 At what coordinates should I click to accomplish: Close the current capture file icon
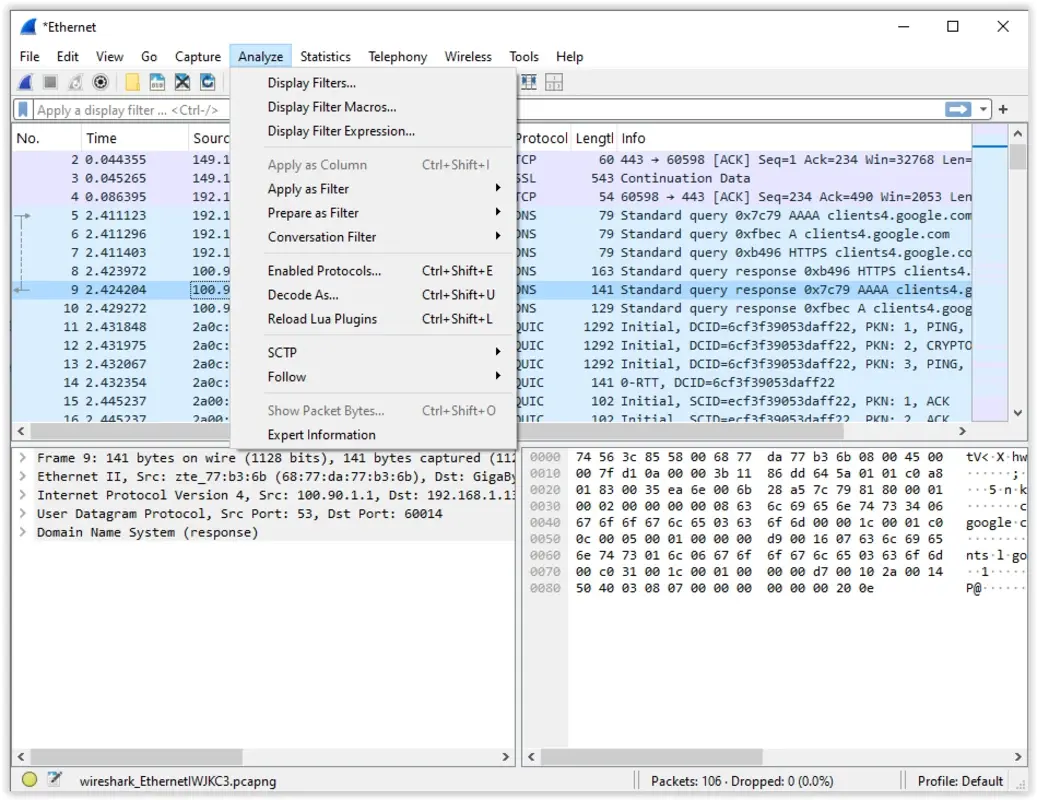(182, 82)
